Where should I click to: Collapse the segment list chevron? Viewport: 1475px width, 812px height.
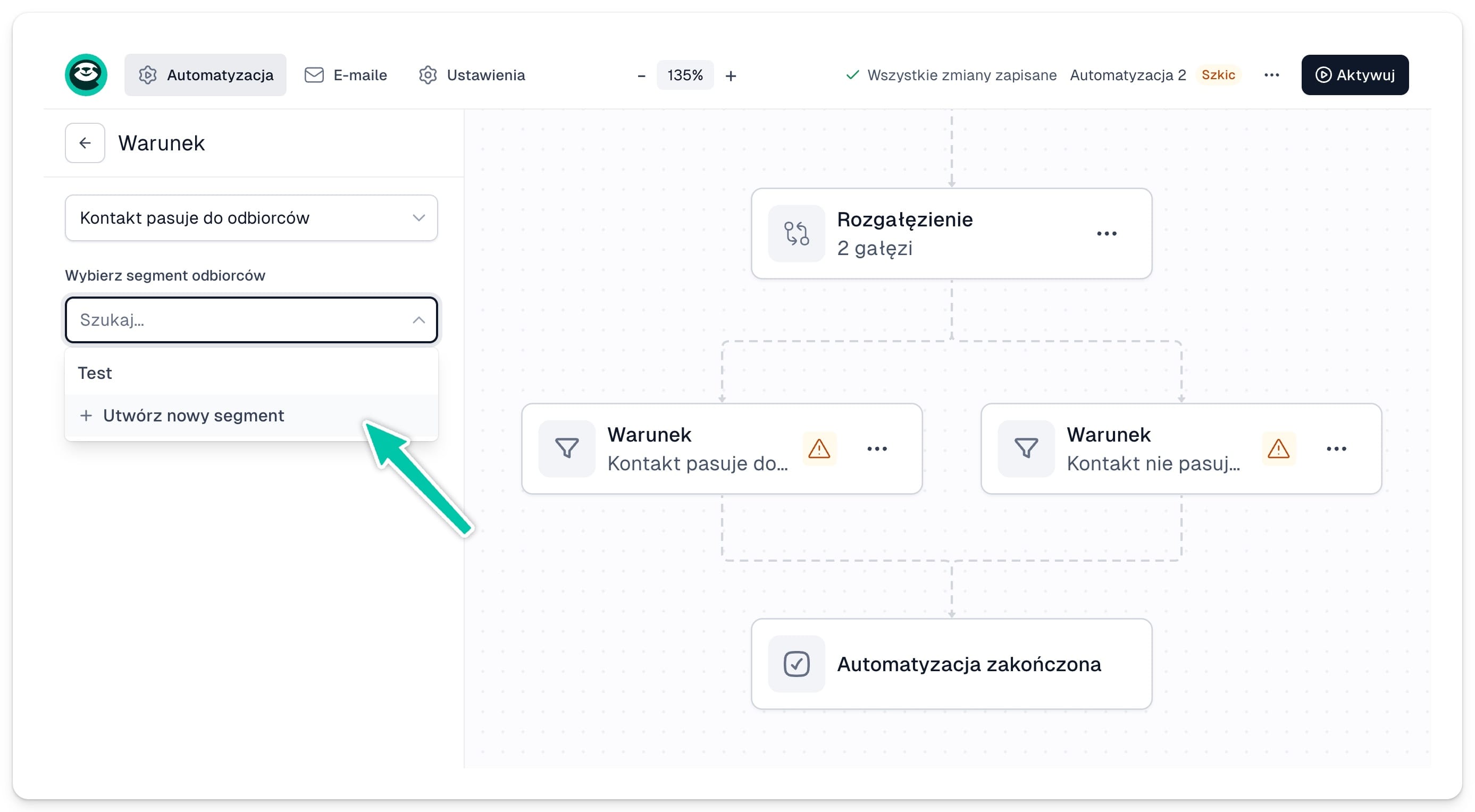418,320
